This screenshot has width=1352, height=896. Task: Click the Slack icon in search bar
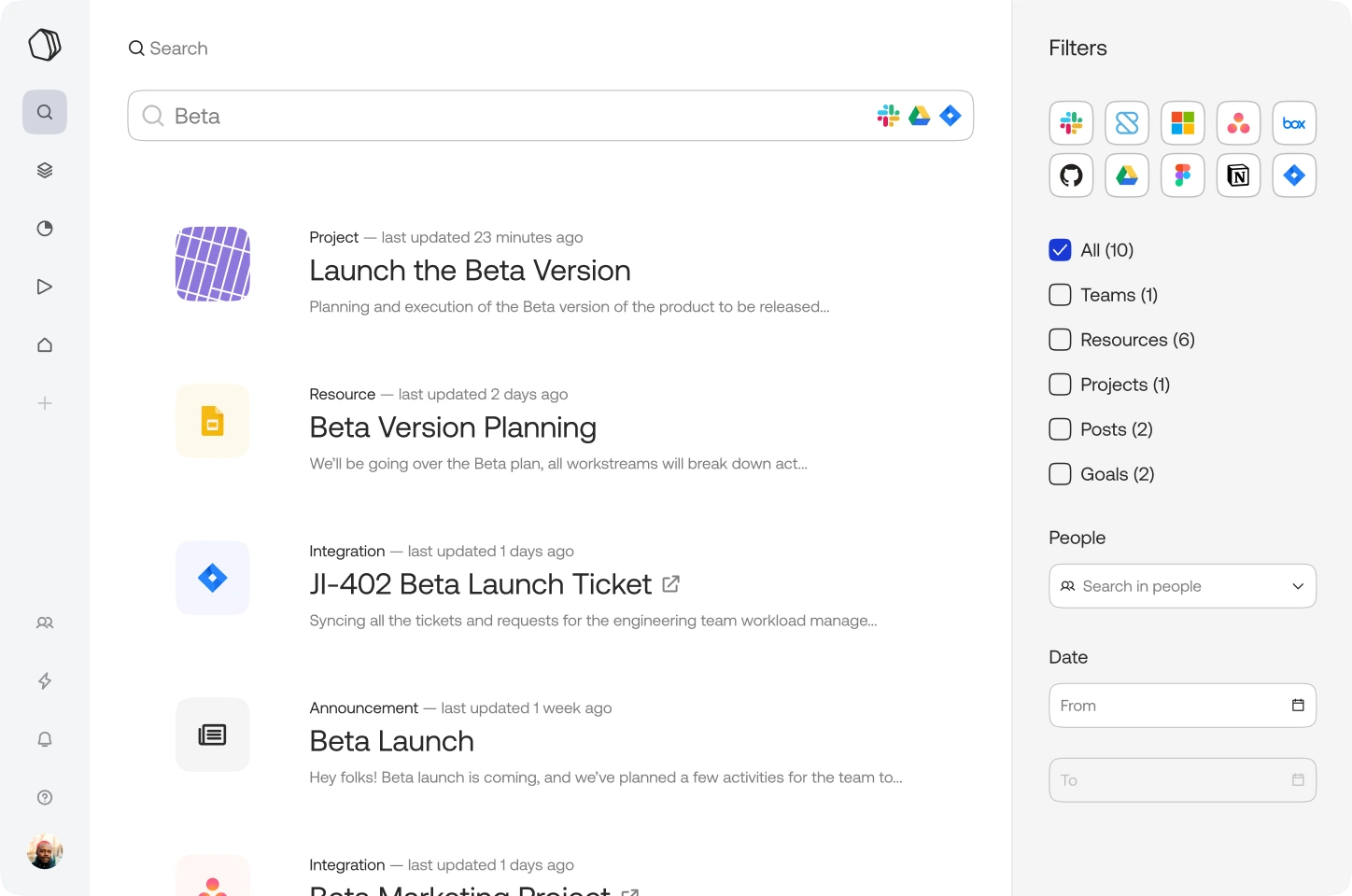click(889, 116)
